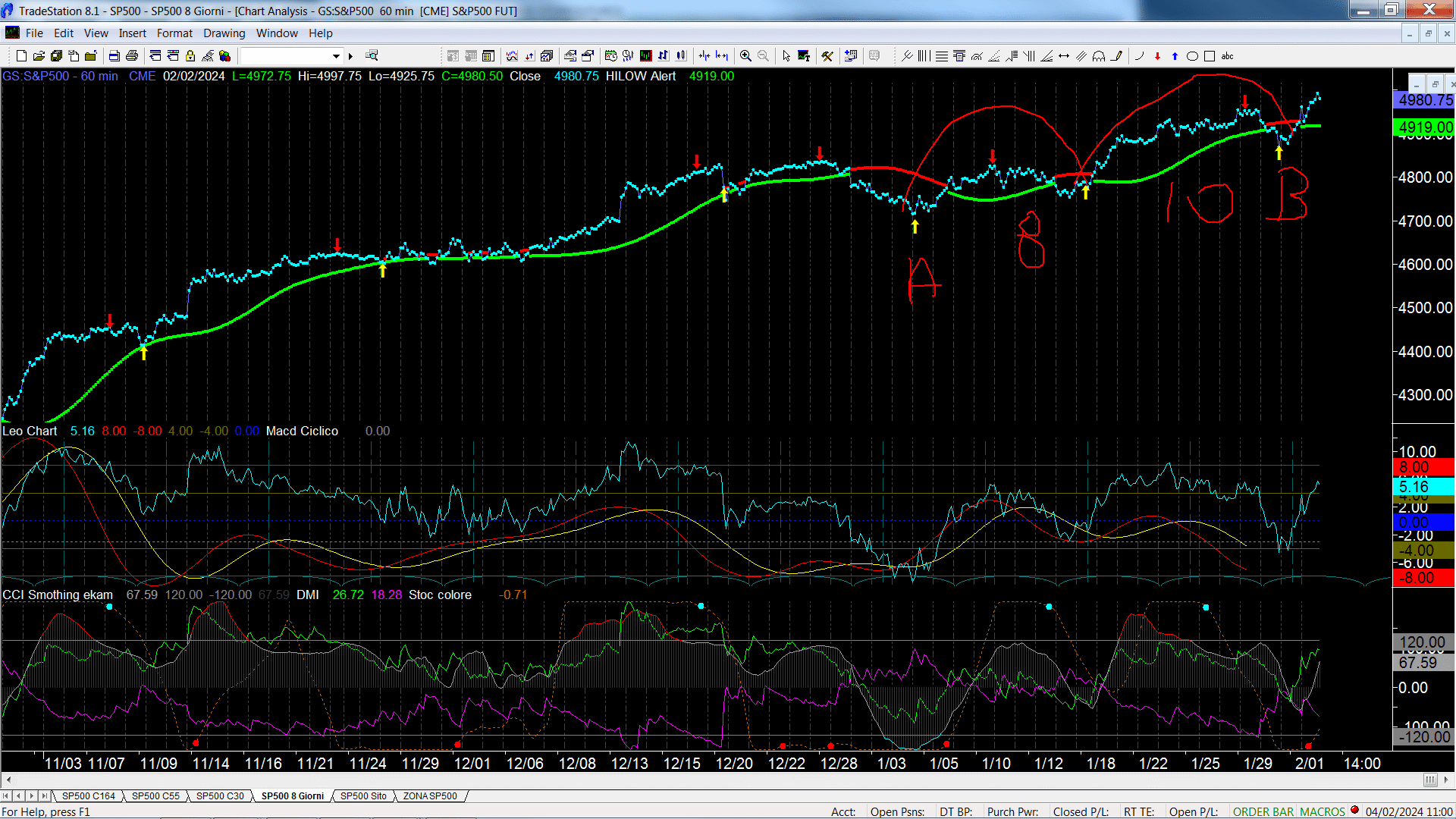1456x819 pixels.
Task: Select the arc drawing tool
Action: [x=1139, y=56]
